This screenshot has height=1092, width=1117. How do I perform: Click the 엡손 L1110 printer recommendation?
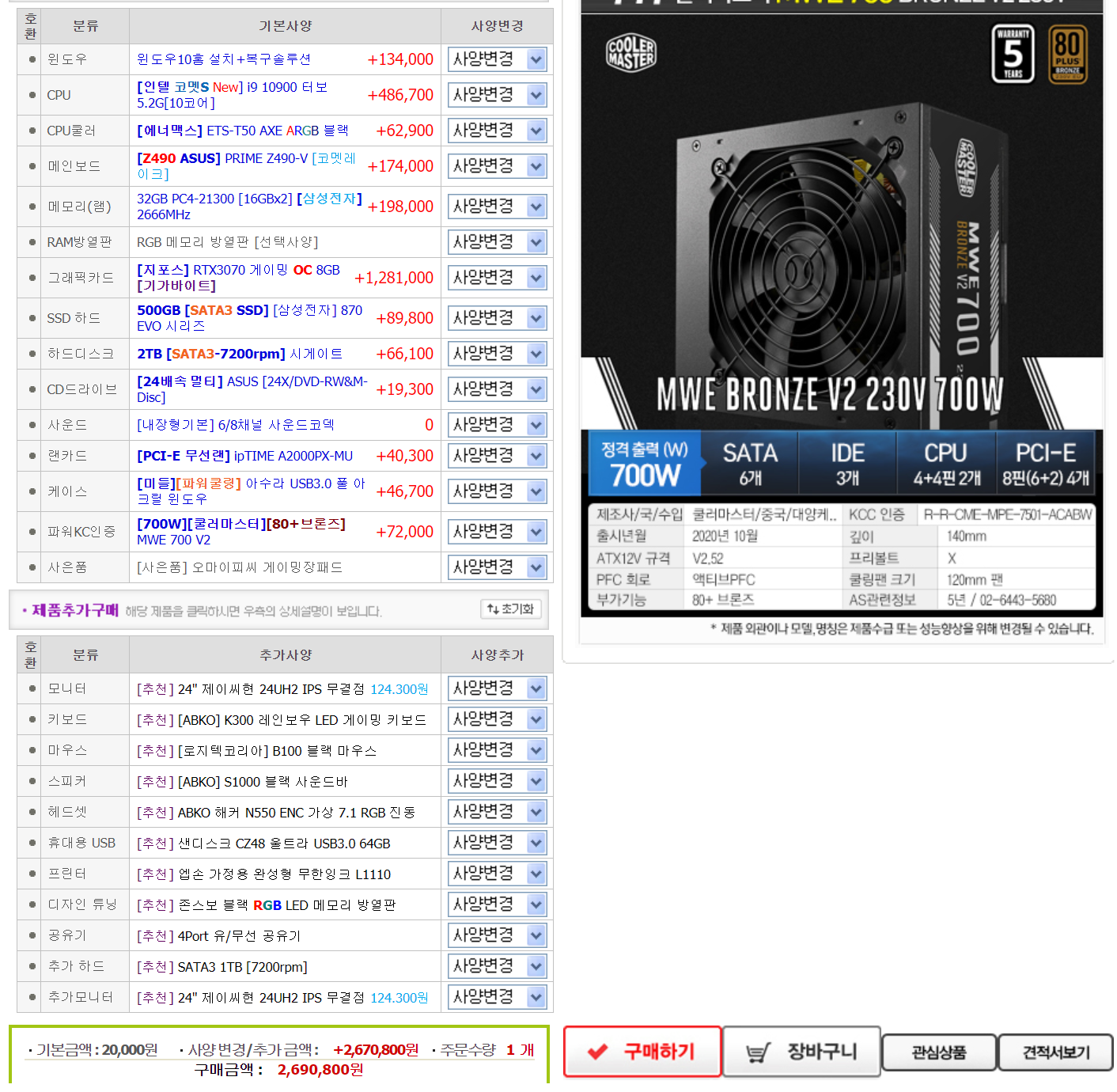click(x=263, y=874)
